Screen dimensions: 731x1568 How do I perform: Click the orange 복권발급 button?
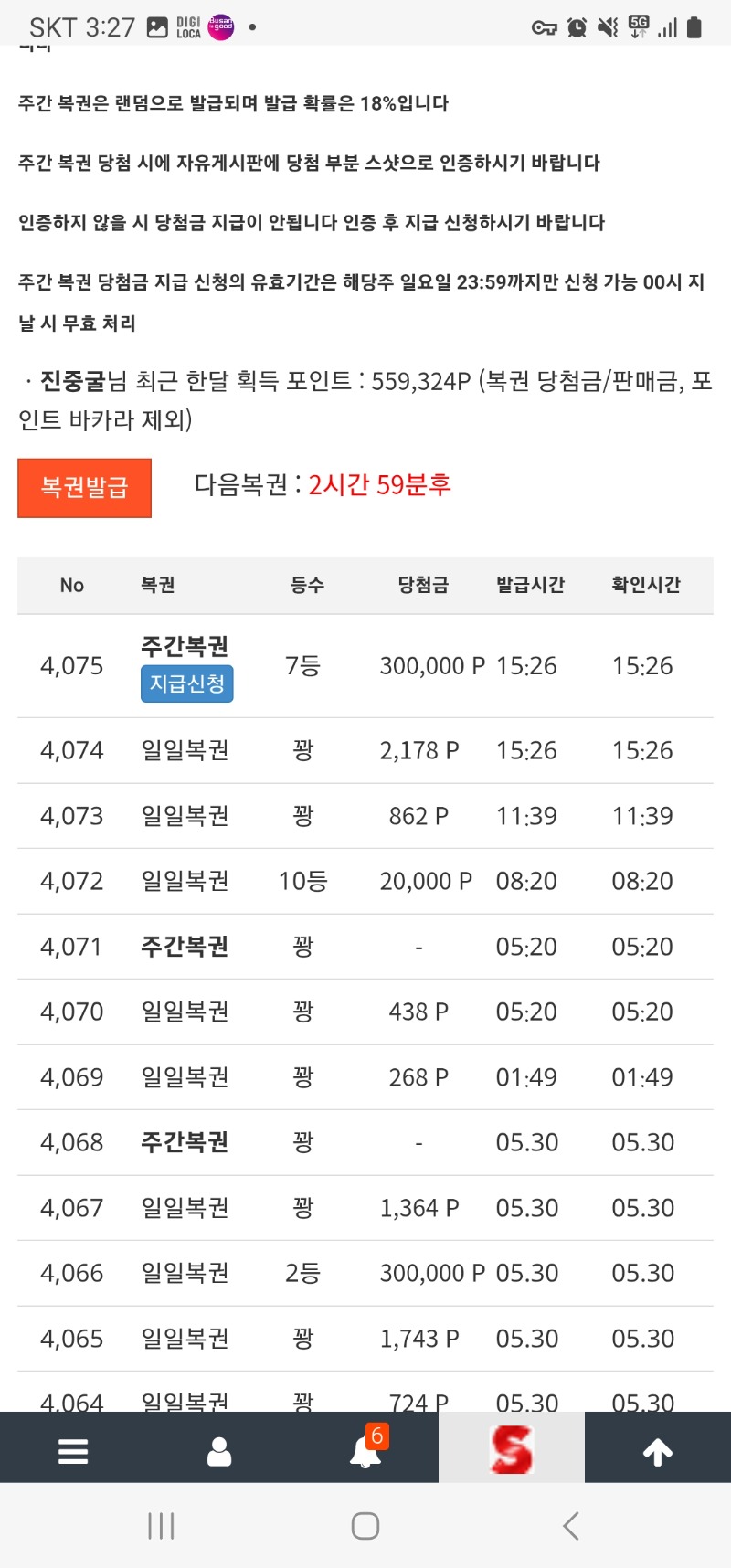[84, 488]
